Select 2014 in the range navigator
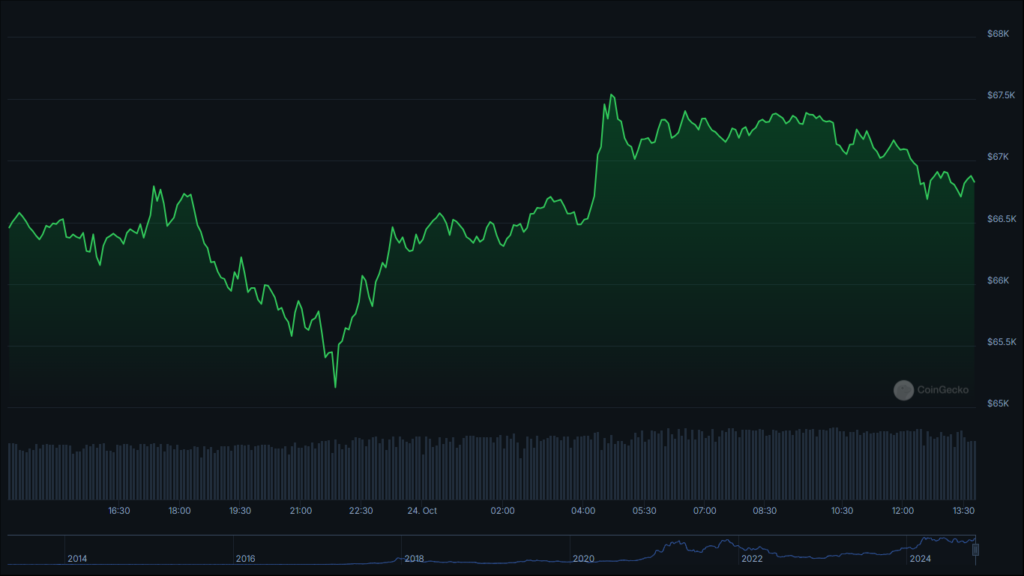 click(77, 558)
